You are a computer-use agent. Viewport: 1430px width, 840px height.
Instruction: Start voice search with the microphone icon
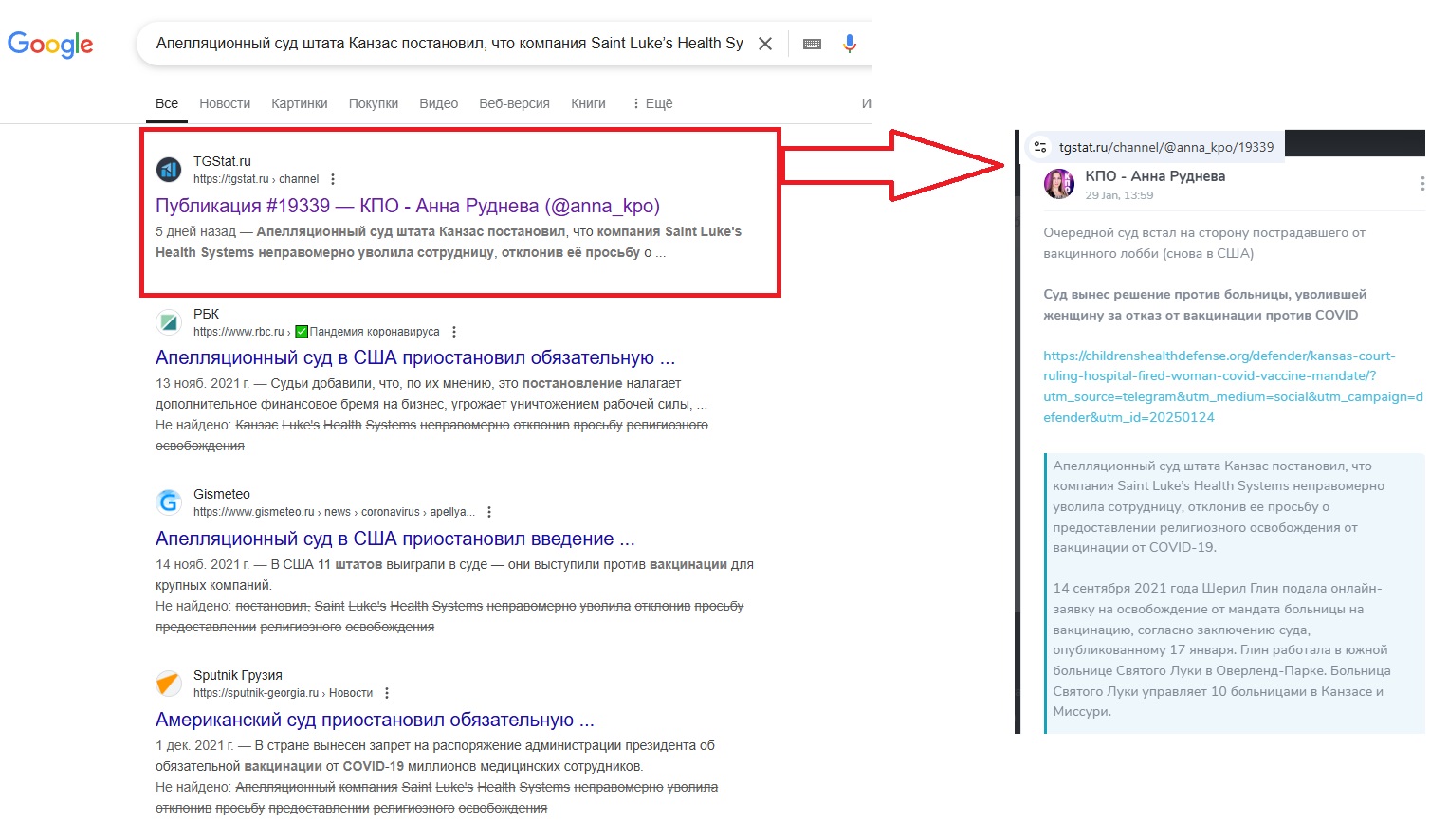point(850,44)
